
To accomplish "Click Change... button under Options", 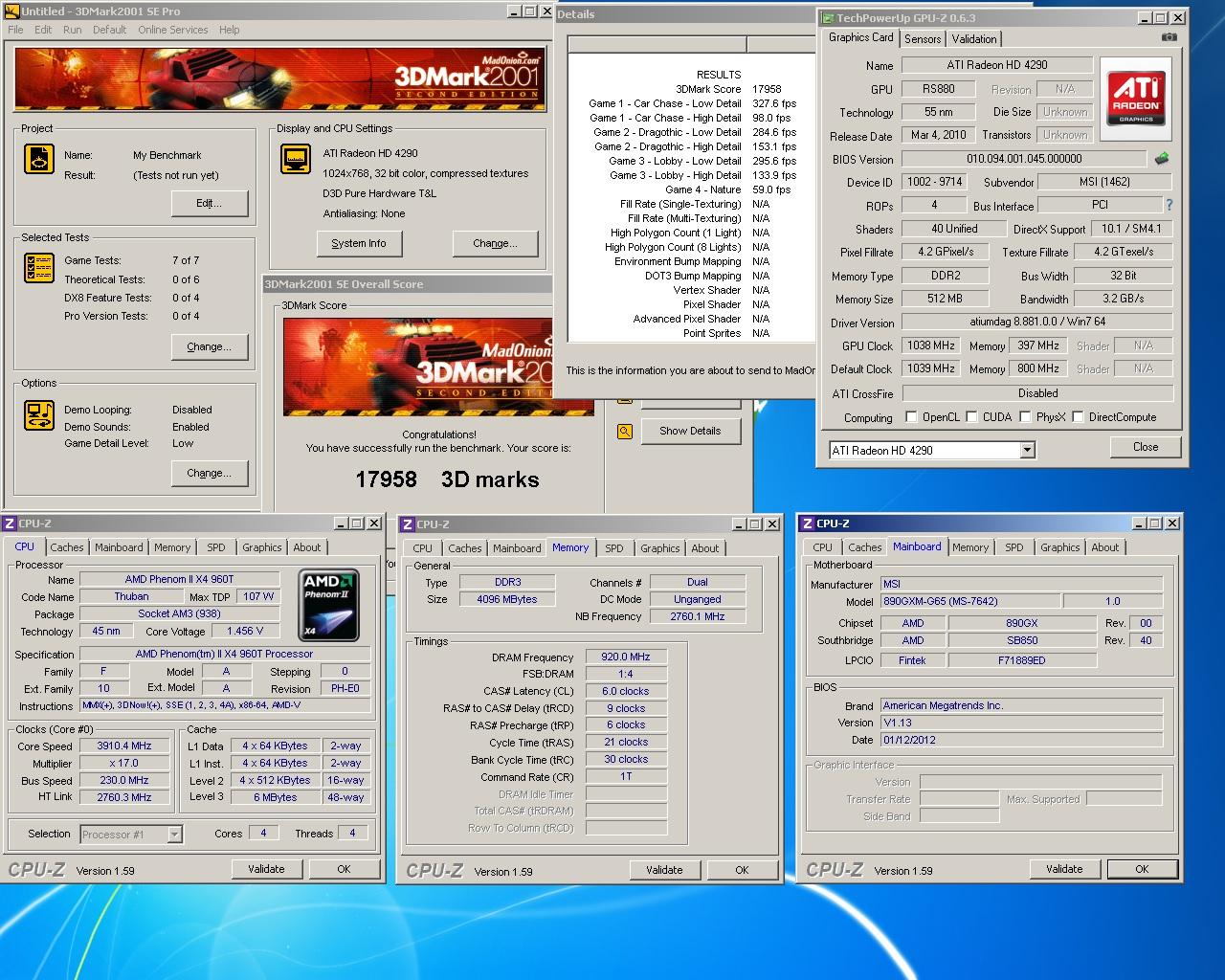I will point(210,473).
